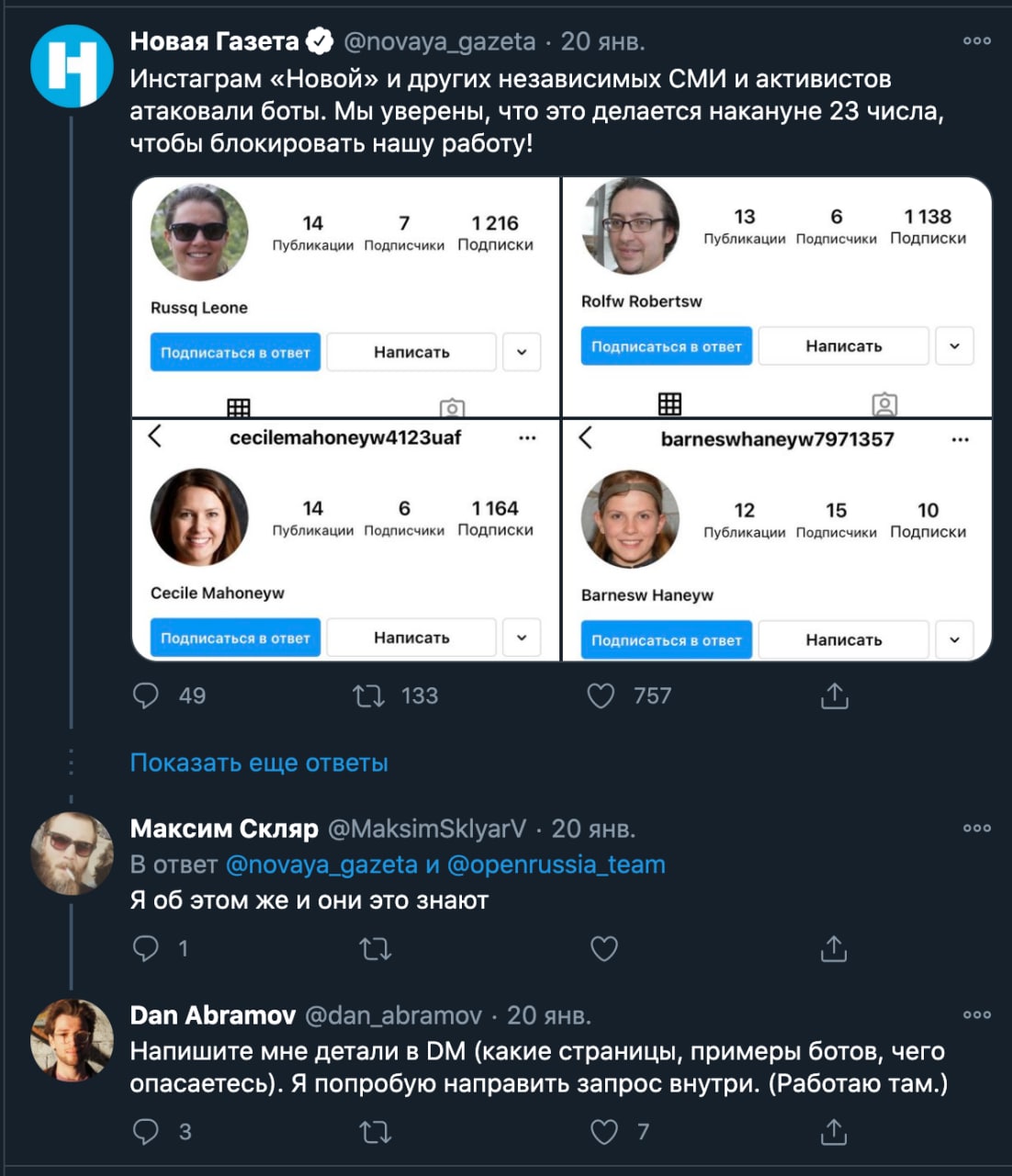Go to @dan_abramov profile handle

click(x=393, y=1015)
